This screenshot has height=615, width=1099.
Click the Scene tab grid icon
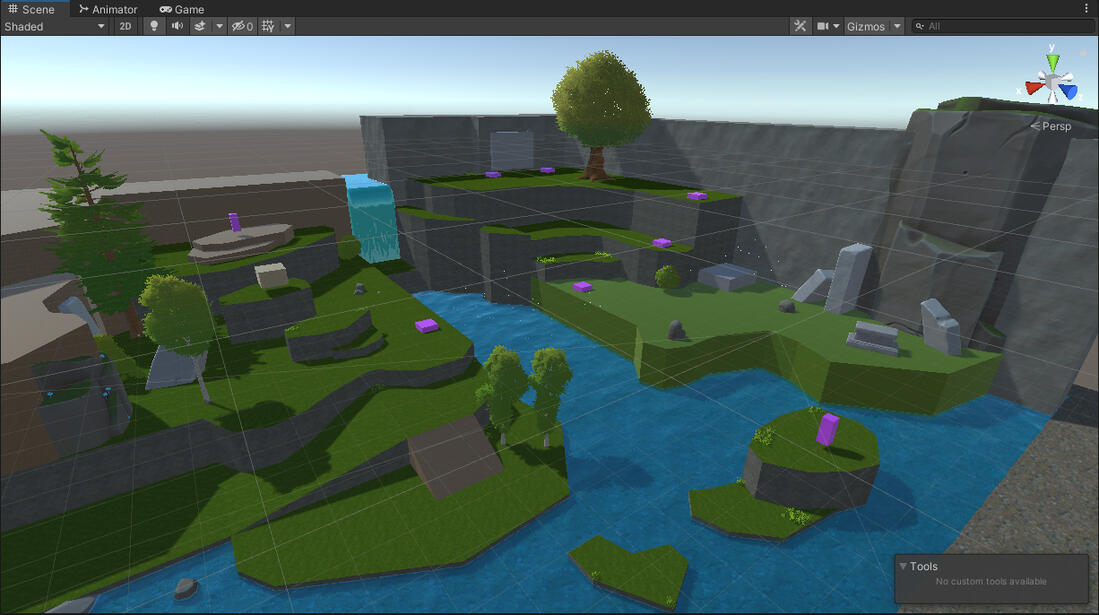[x=13, y=8]
